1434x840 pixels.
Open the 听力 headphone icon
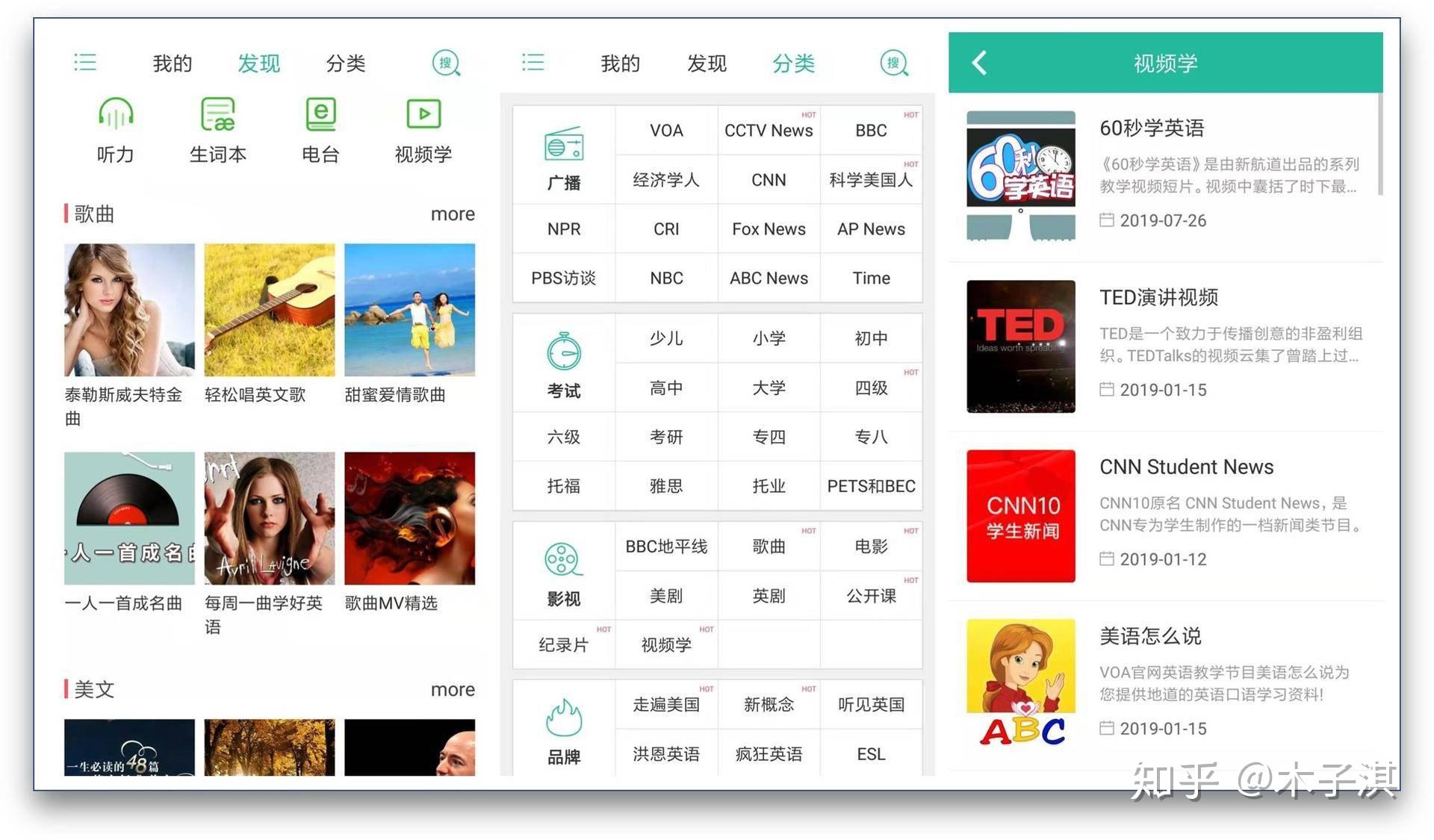[115, 114]
